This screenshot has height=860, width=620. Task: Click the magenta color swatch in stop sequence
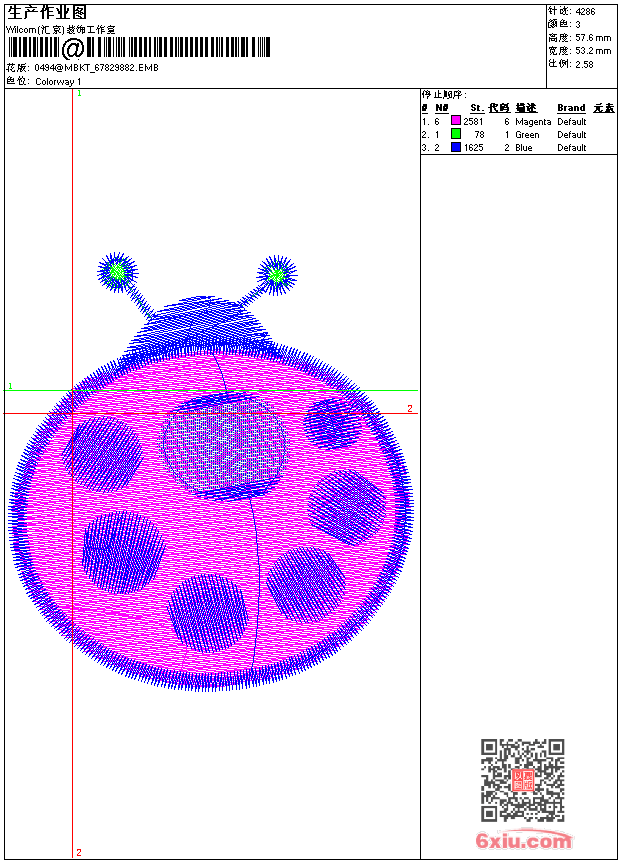[x=455, y=121]
